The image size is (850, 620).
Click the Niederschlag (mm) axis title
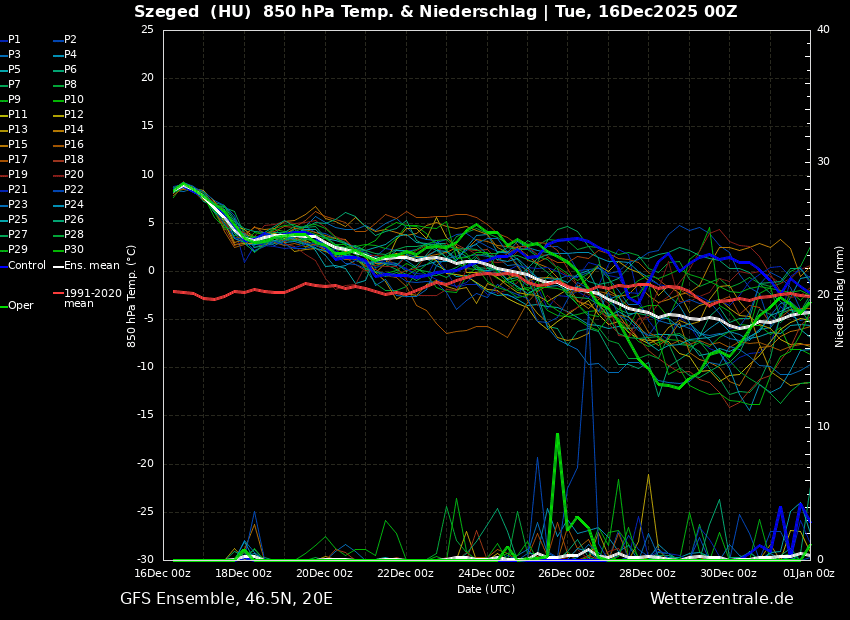point(840,296)
